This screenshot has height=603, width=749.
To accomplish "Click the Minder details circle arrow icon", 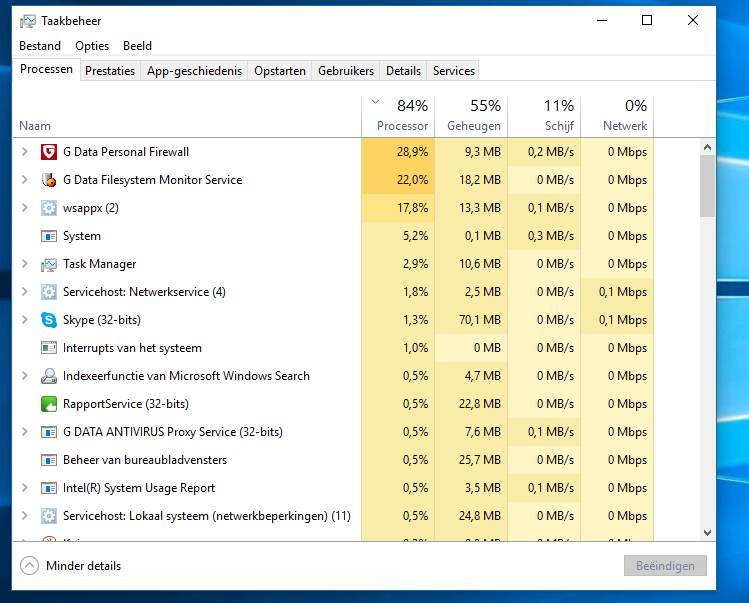I will coord(29,566).
